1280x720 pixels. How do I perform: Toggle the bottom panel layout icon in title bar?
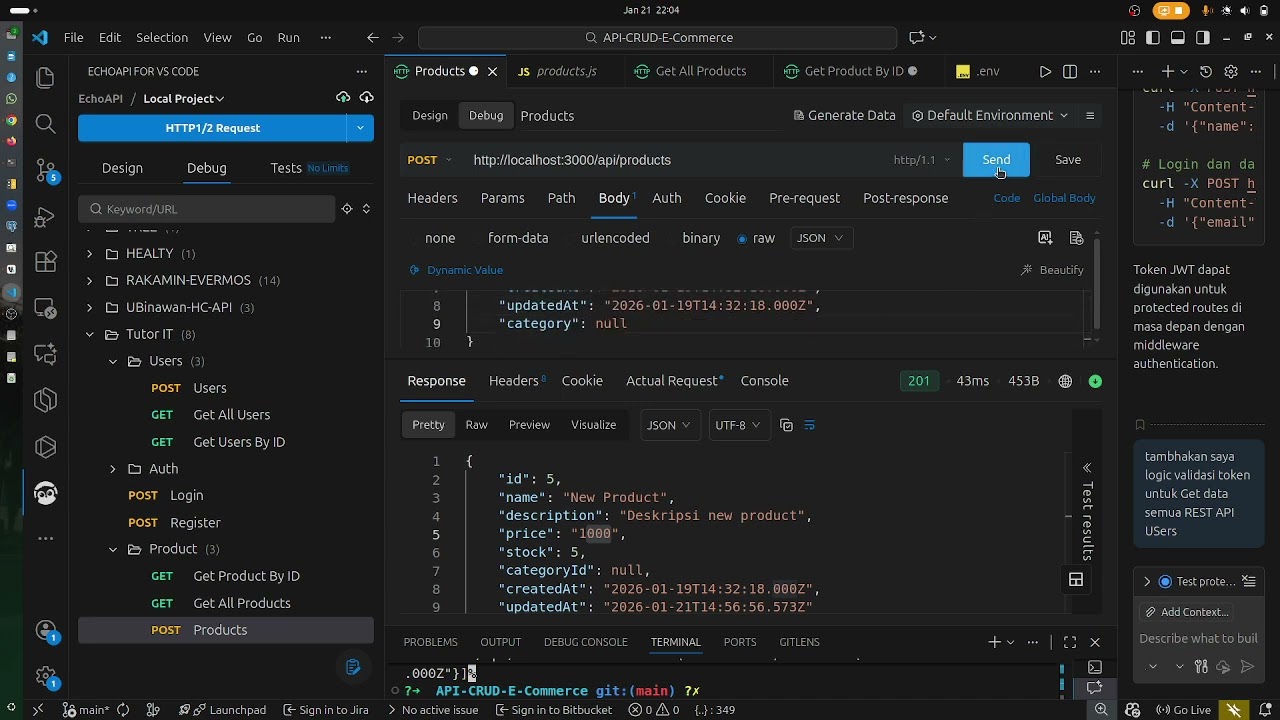point(1178,38)
